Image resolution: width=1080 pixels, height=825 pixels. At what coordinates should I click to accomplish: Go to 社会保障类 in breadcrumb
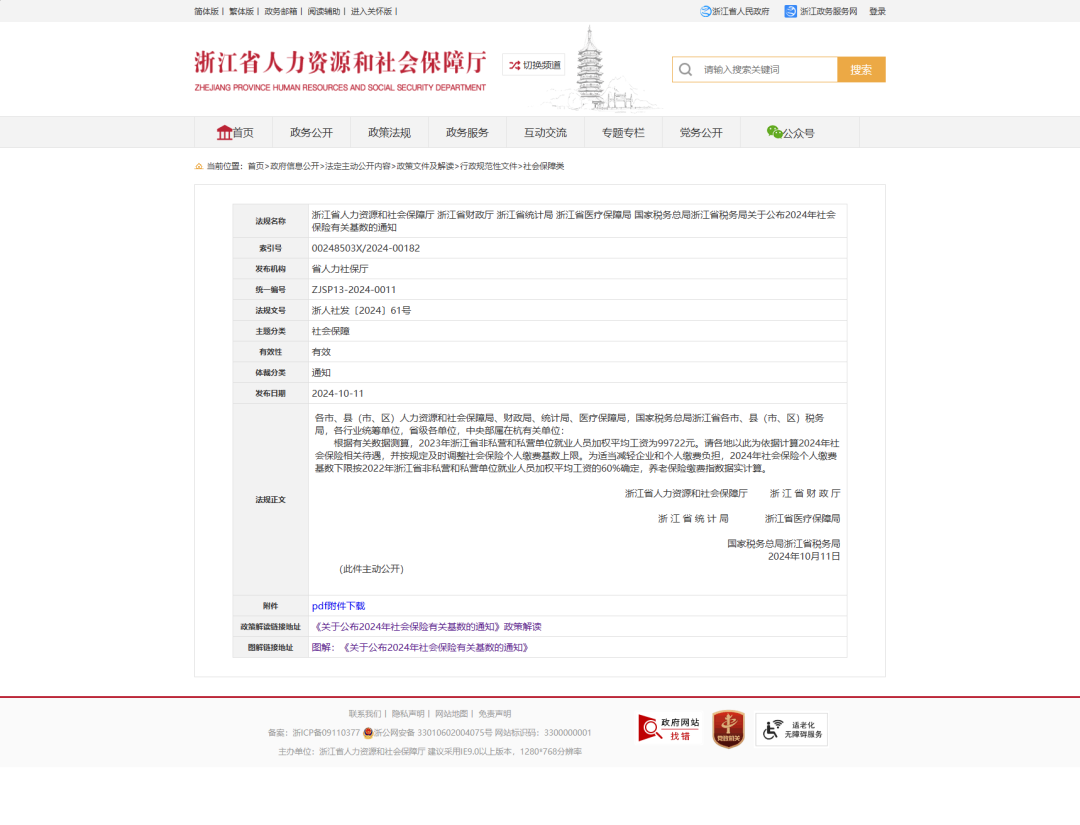point(544,166)
